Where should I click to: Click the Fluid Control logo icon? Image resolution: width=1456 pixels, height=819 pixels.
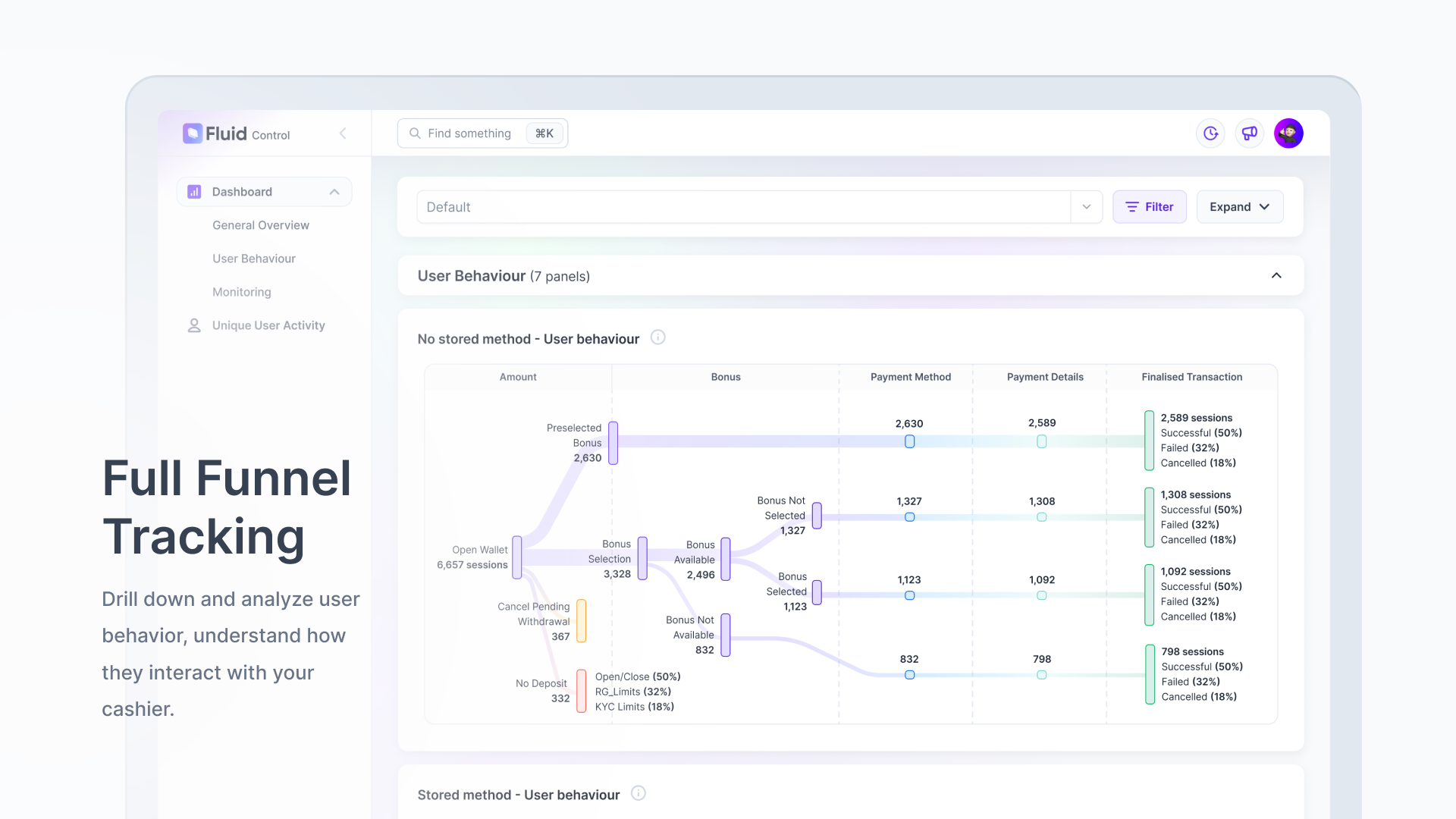[193, 133]
